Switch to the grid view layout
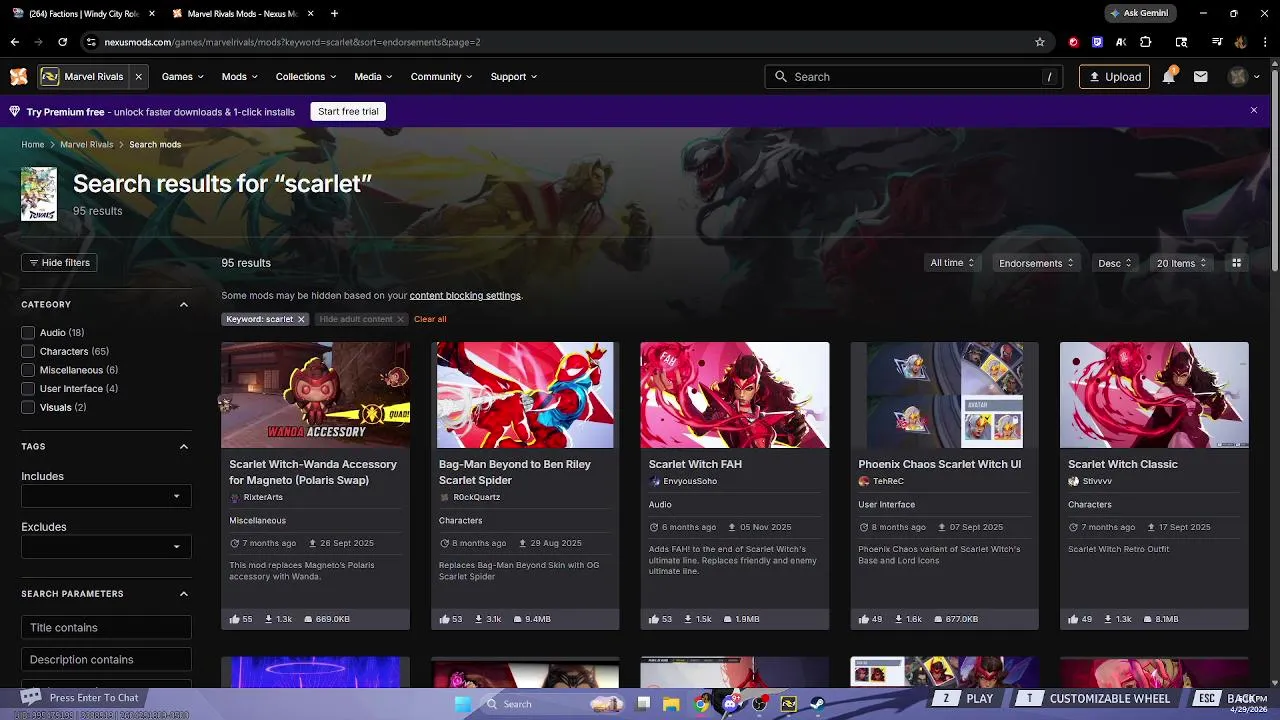The image size is (1280, 720). 1237,263
